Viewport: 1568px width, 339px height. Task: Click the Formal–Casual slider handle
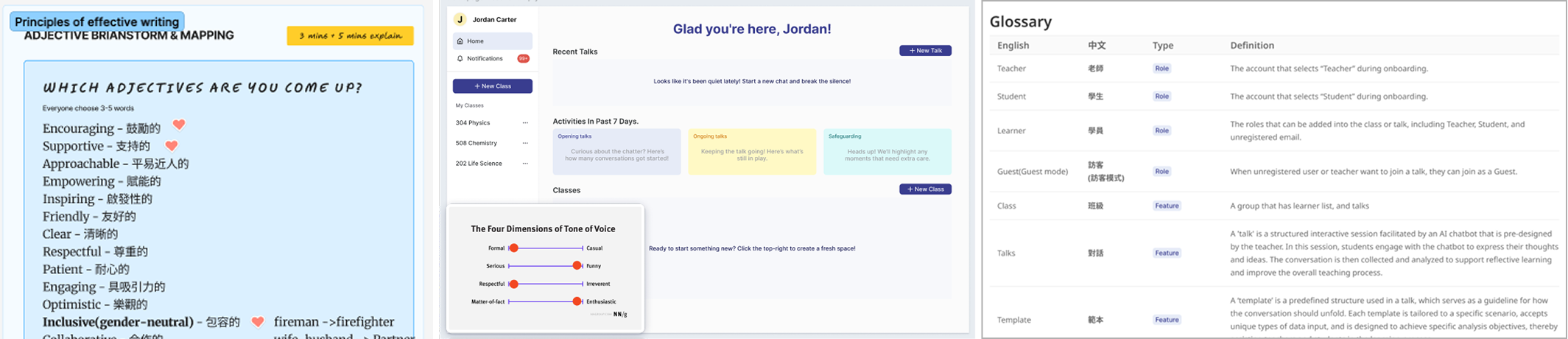[x=515, y=248]
